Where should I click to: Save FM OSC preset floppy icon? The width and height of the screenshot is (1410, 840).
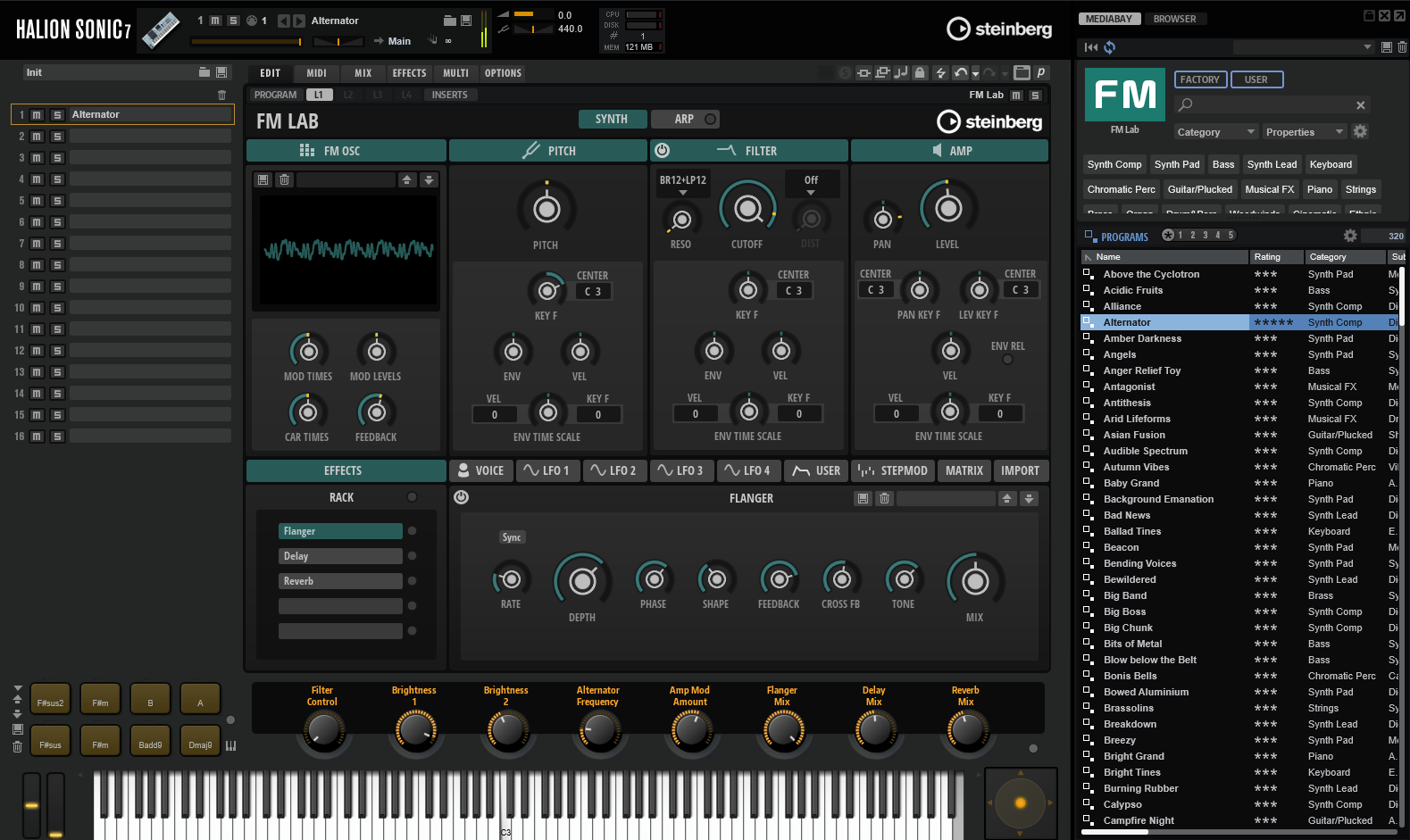pos(263,179)
